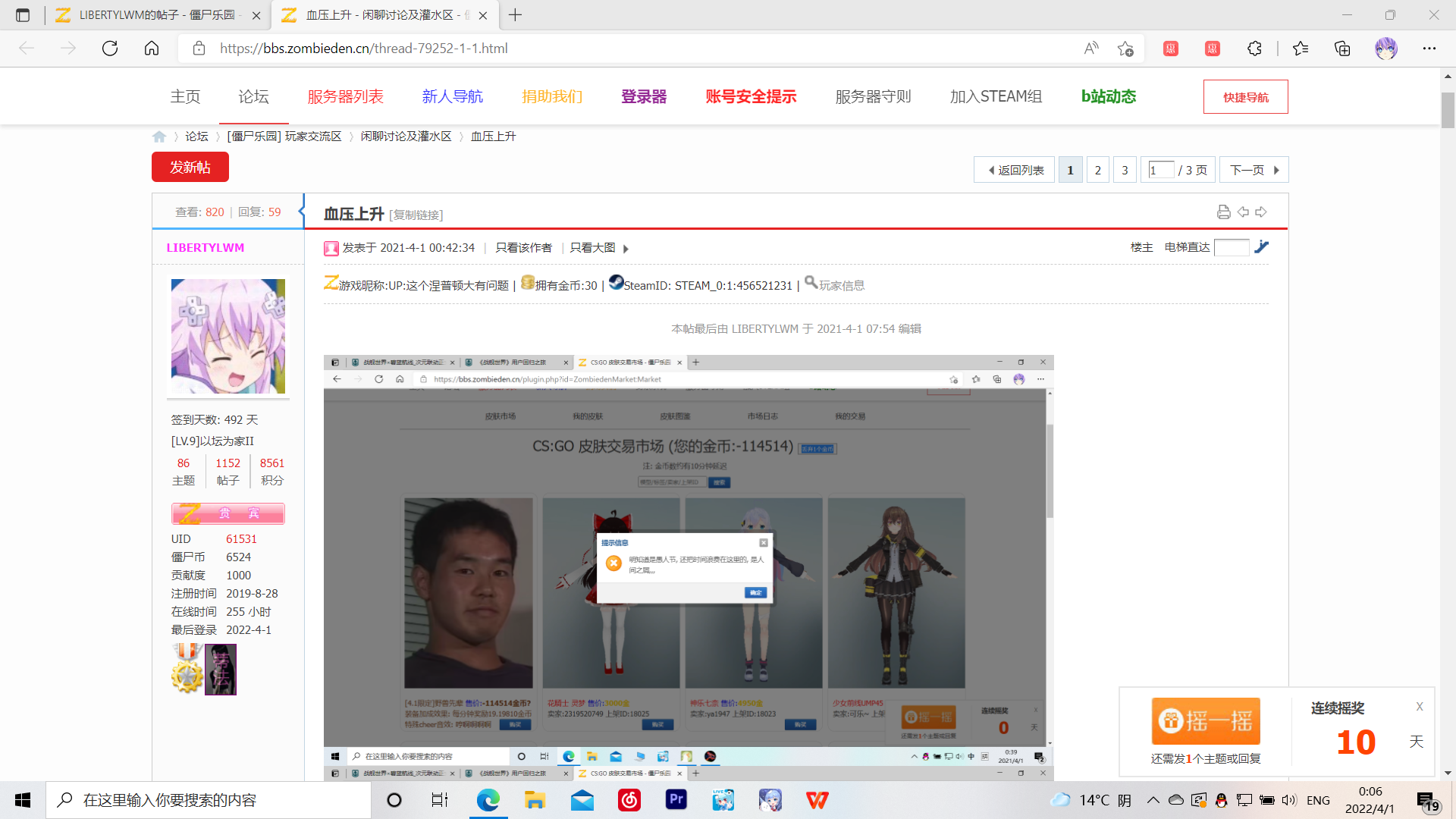Click the 只看该作者 link
Viewport: 1456px width, 819px height.
(524, 248)
